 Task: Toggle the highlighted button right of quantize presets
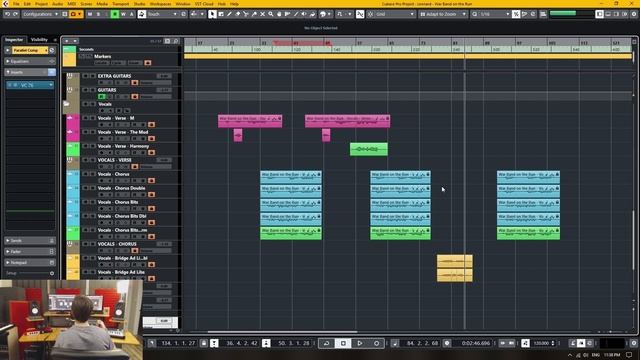tap(516, 14)
